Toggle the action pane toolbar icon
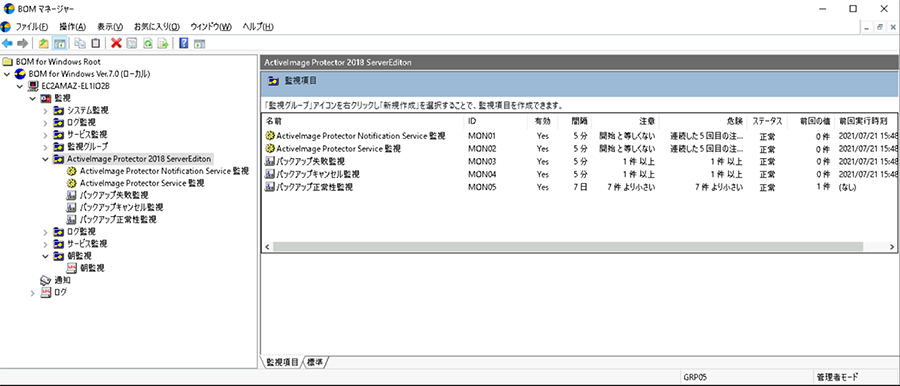 click(x=200, y=43)
